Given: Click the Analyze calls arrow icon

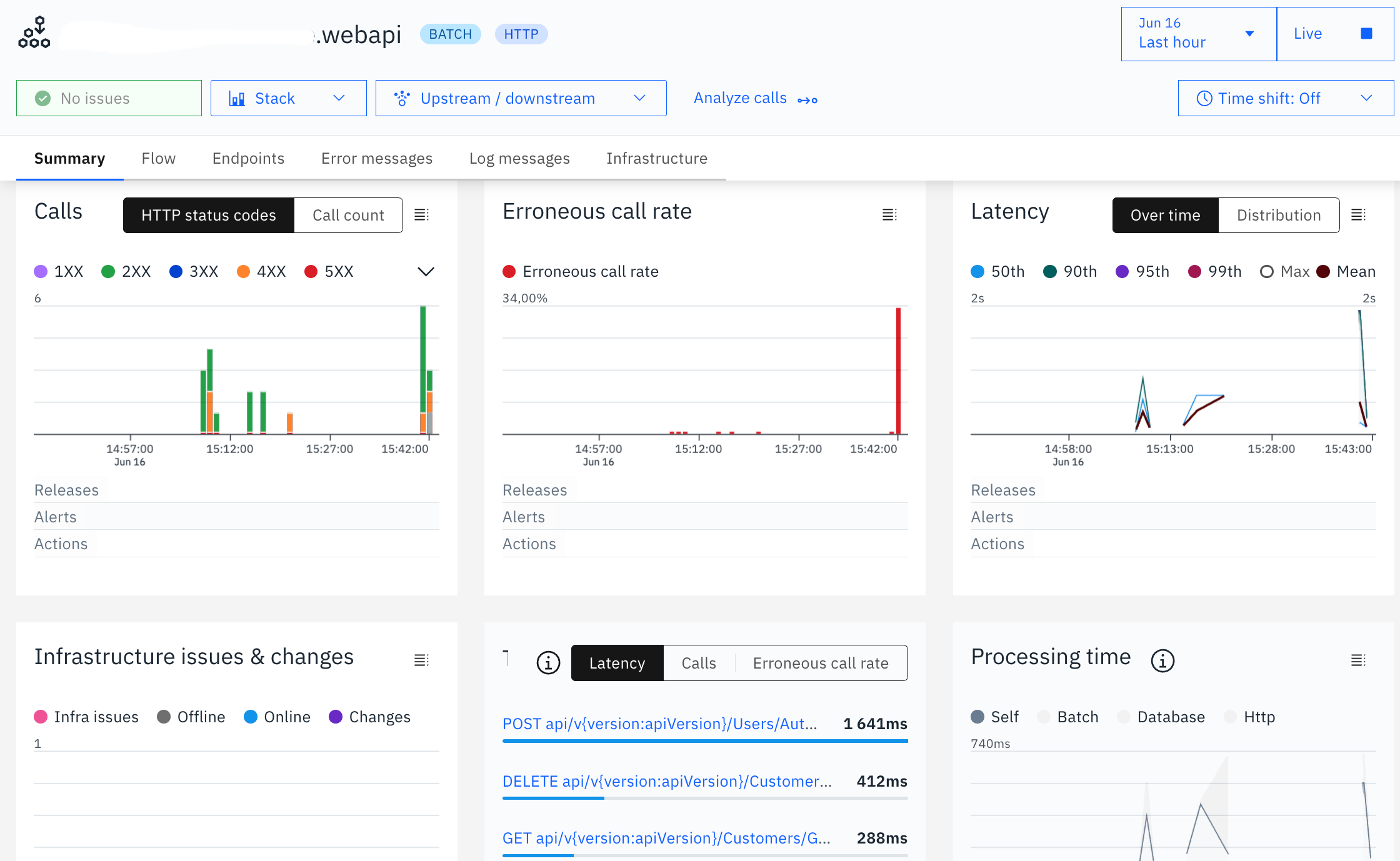Looking at the screenshot, I should [x=807, y=100].
